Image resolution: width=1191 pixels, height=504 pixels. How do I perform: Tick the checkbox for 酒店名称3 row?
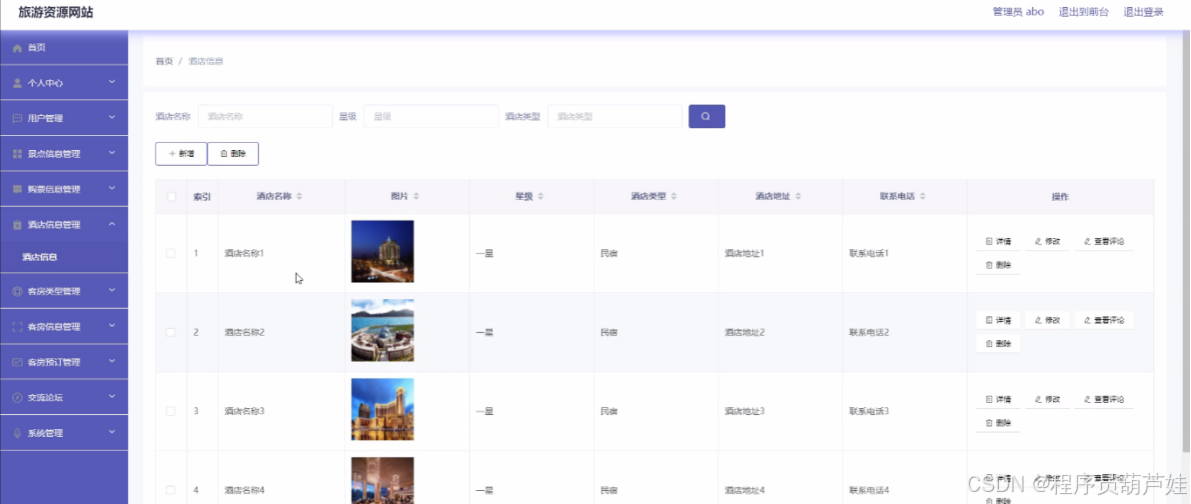click(171, 411)
